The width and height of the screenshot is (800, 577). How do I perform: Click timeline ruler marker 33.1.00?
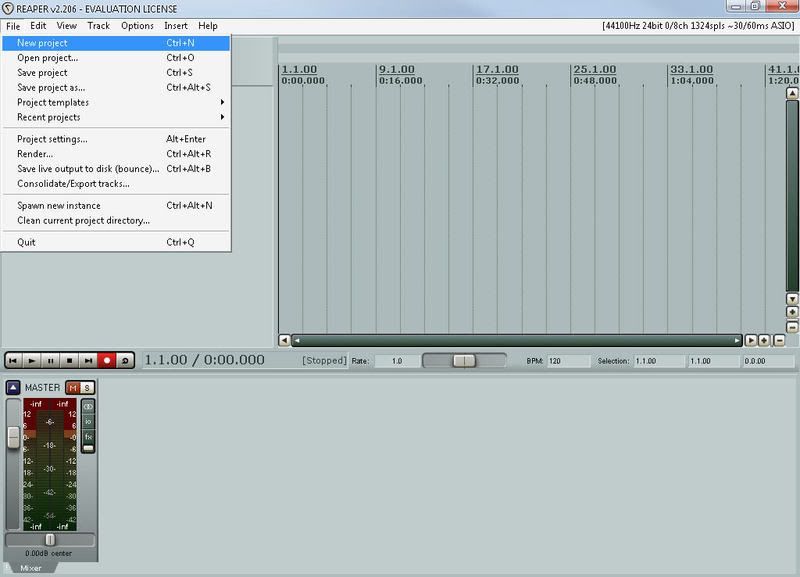691,69
